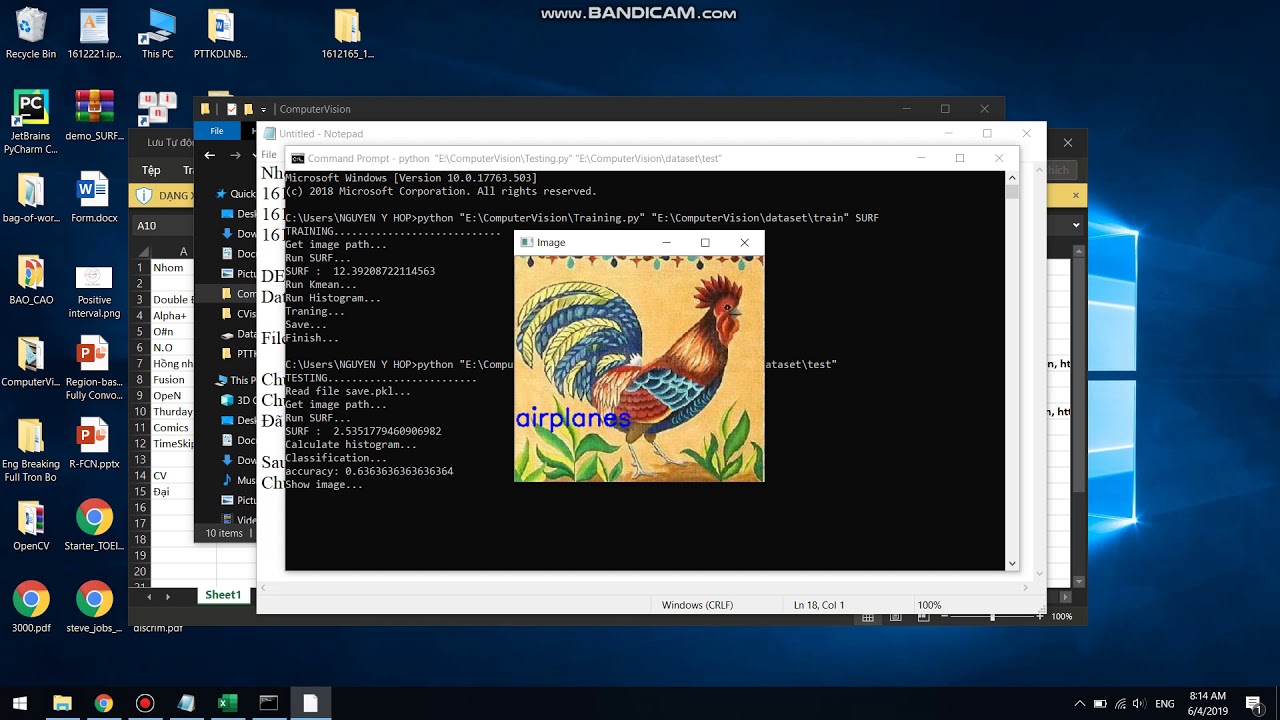The height and width of the screenshot is (720, 1280).
Task: Click the Excel zoom slider handle
Action: (x=992, y=616)
